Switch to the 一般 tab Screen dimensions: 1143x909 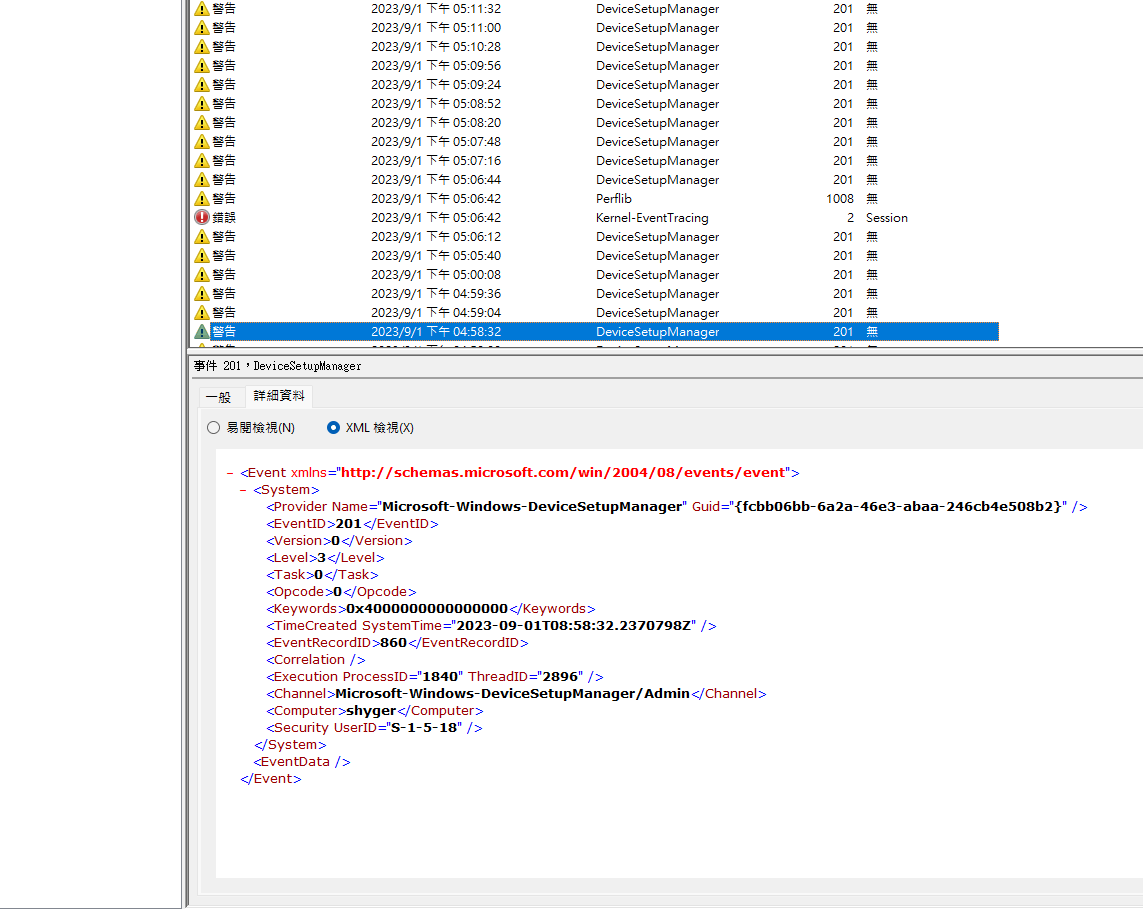coord(219,397)
